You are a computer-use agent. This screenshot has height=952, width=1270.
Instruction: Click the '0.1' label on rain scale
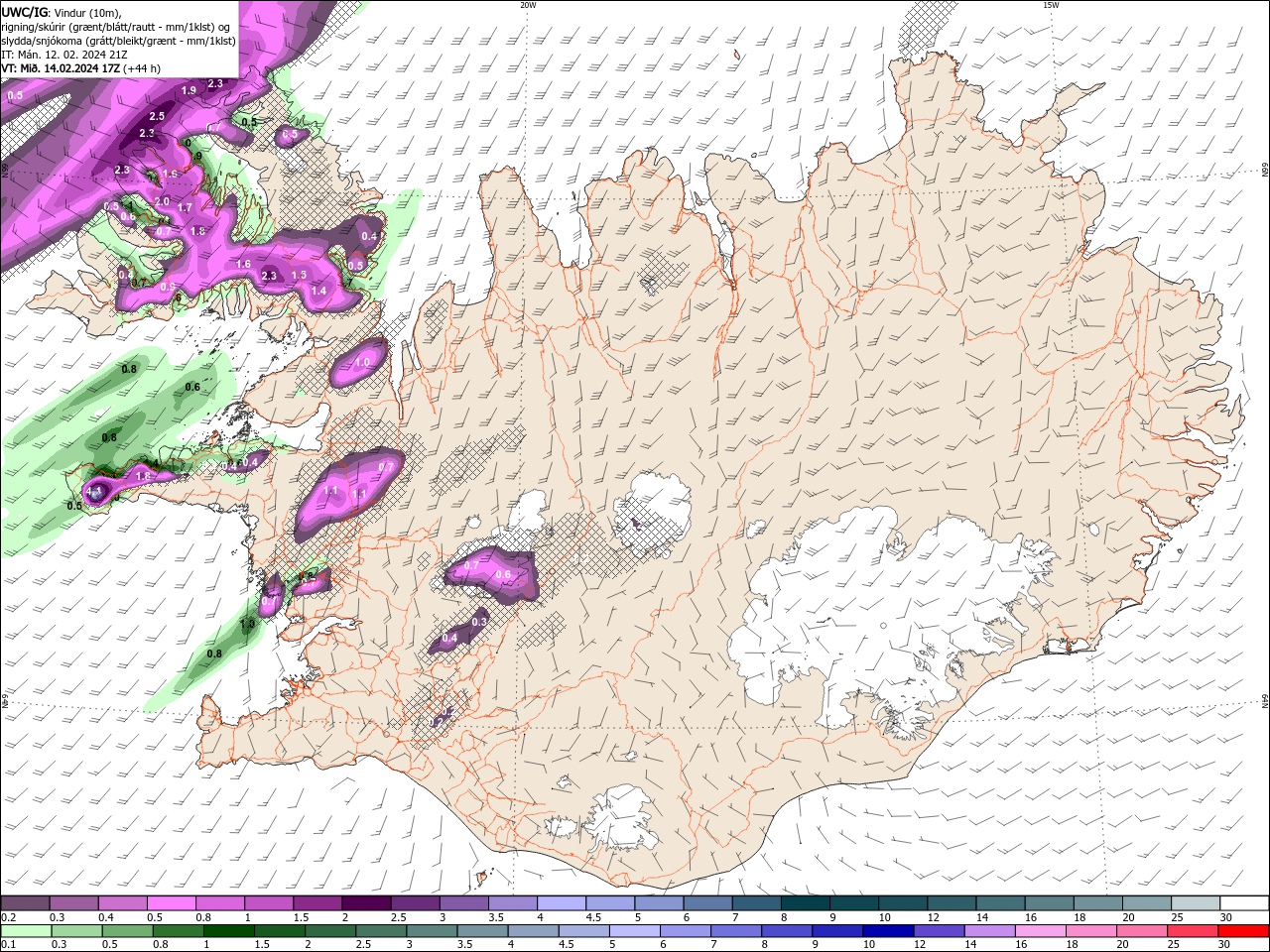8,945
